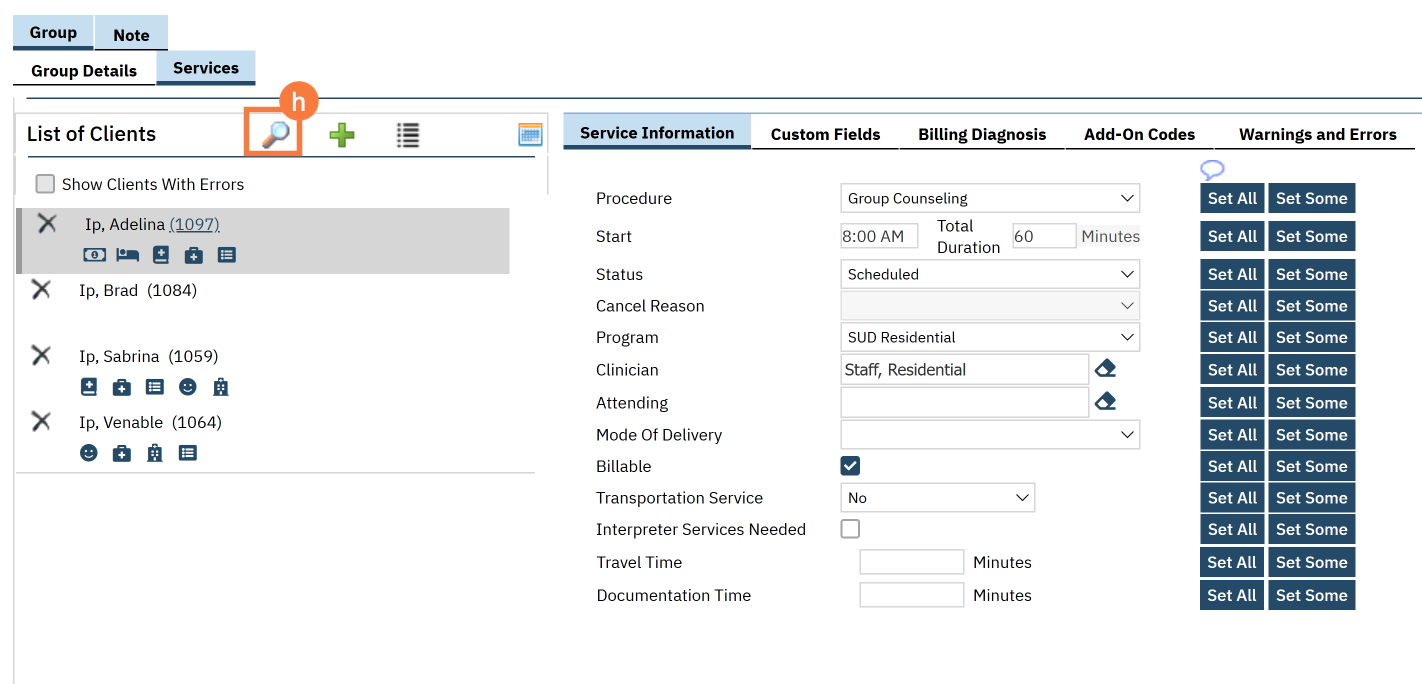Enable Show Clients With Errors checkbox

coord(45,184)
